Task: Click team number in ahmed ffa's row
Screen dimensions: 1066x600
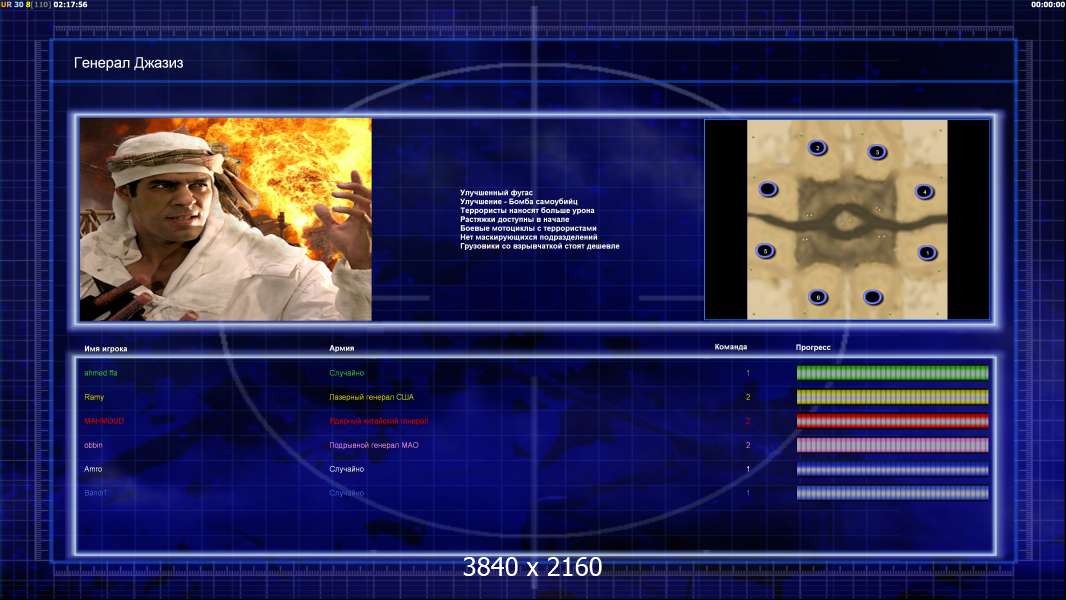Action: click(748, 373)
